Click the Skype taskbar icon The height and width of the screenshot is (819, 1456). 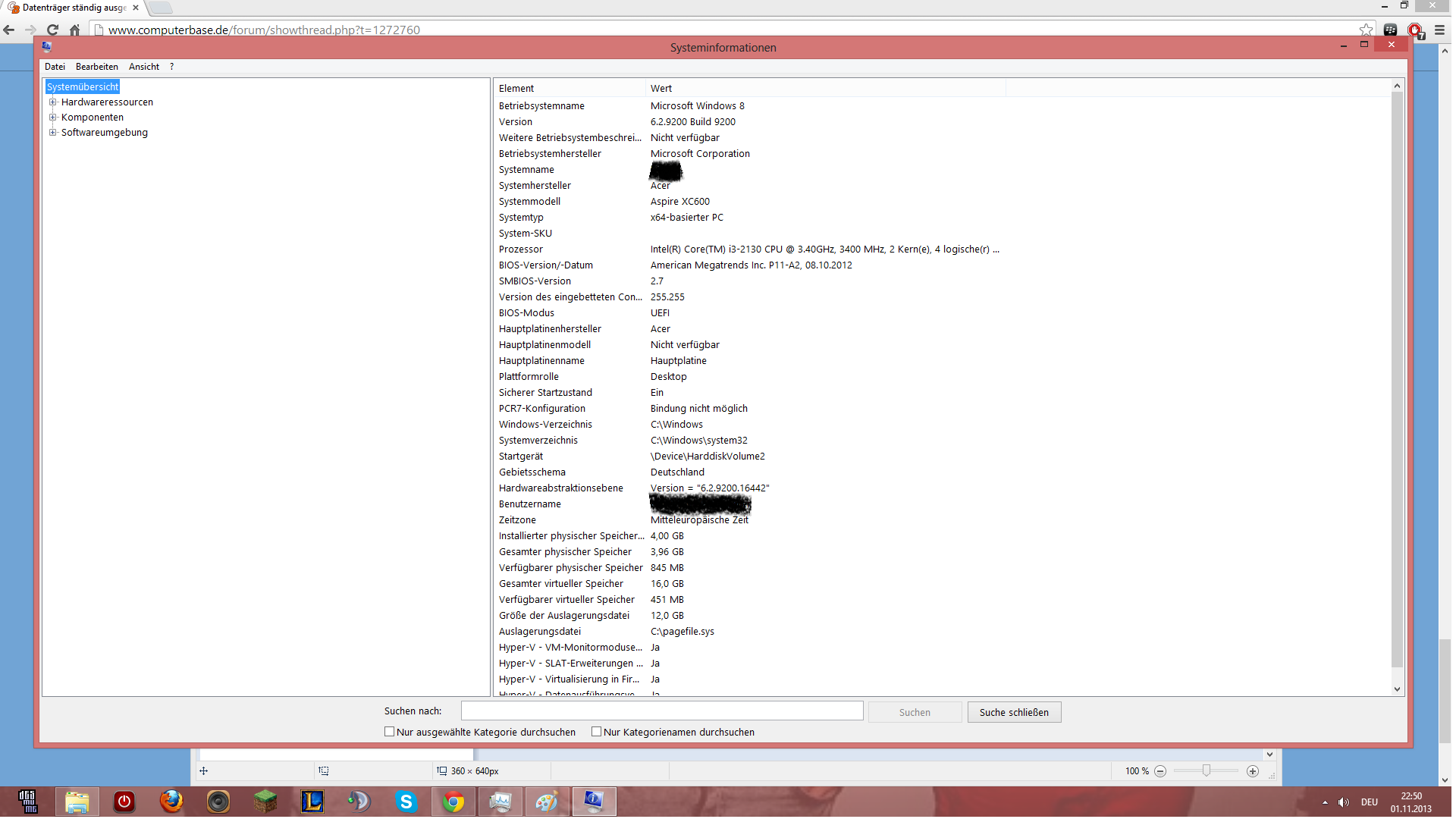(406, 802)
